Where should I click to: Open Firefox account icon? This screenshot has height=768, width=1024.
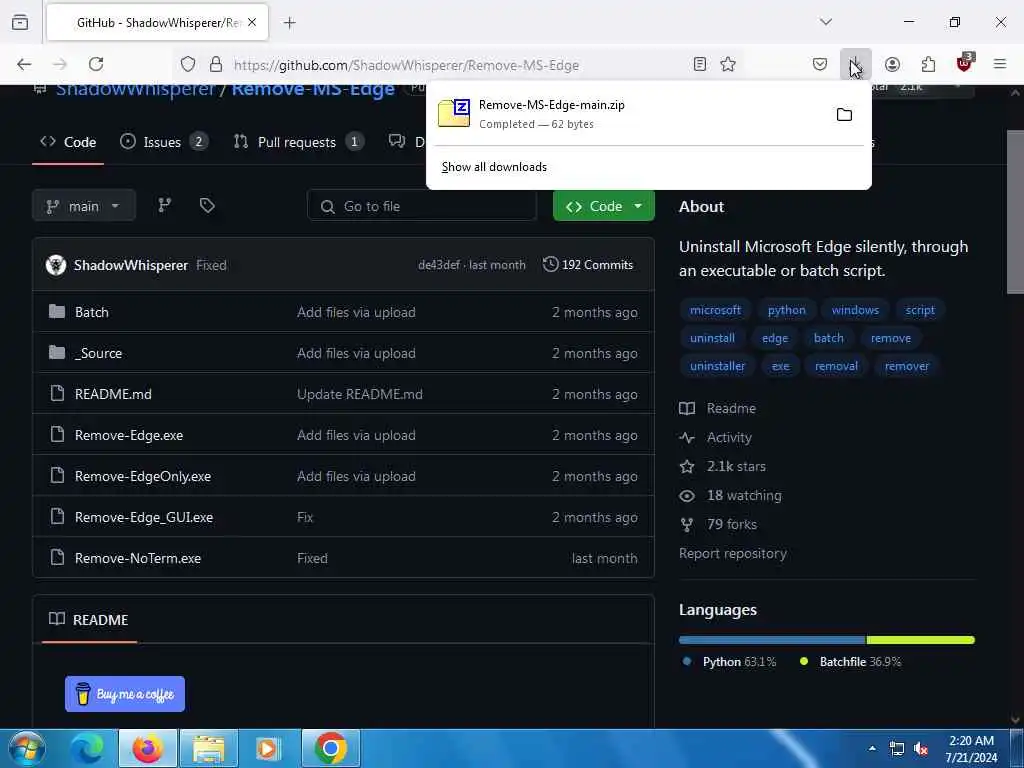coord(892,64)
